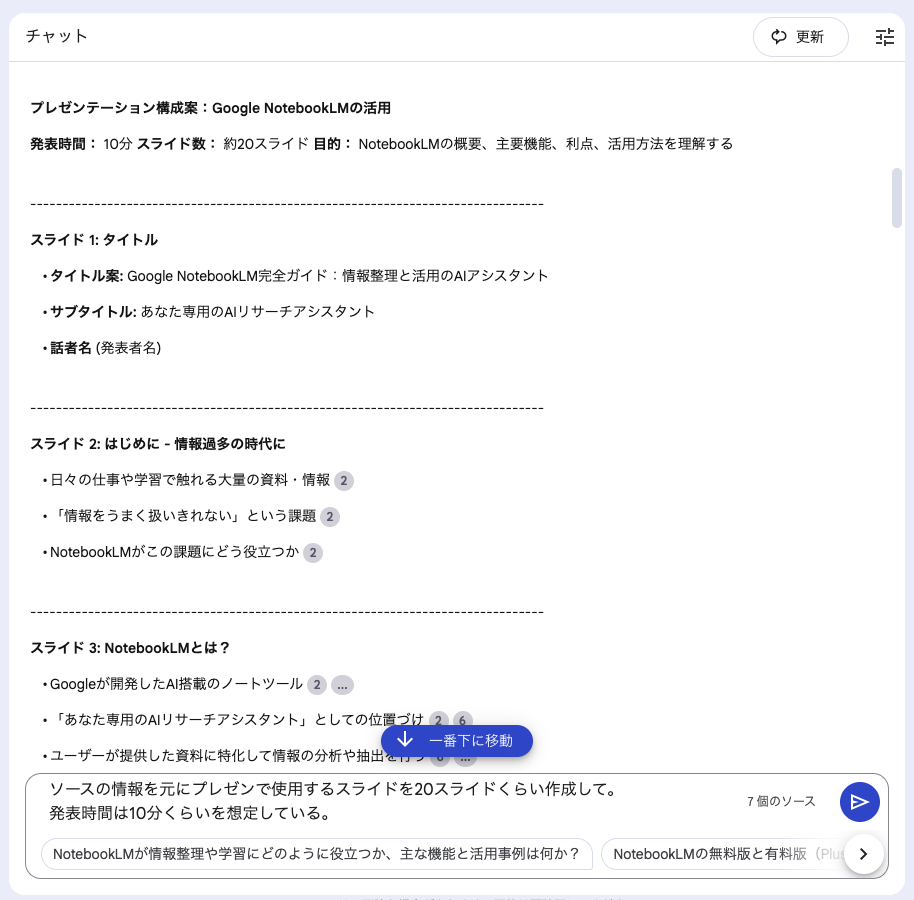Open citation 2 beside 日々の仕事や学習 line
The image size is (914, 900).
(x=344, y=481)
